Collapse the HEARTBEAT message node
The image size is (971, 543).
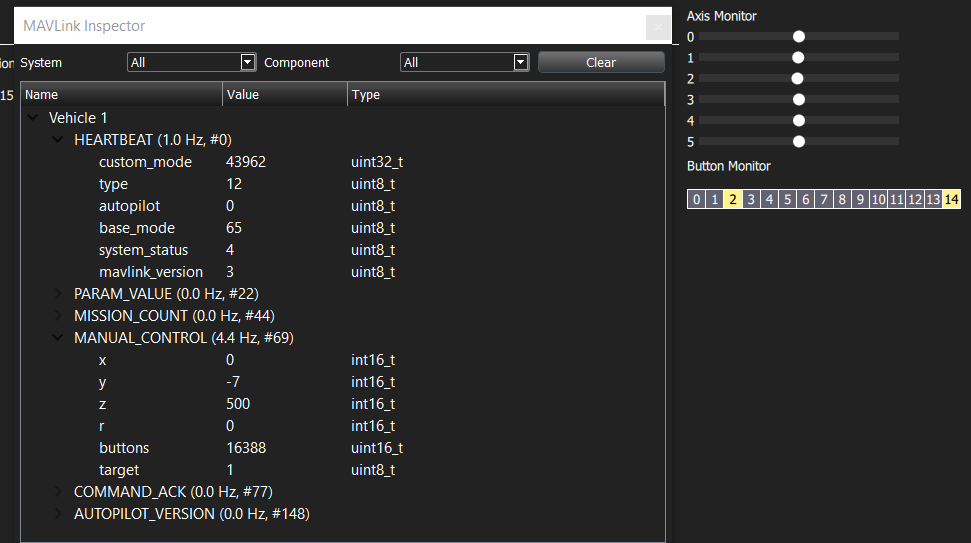click(x=58, y=140)
